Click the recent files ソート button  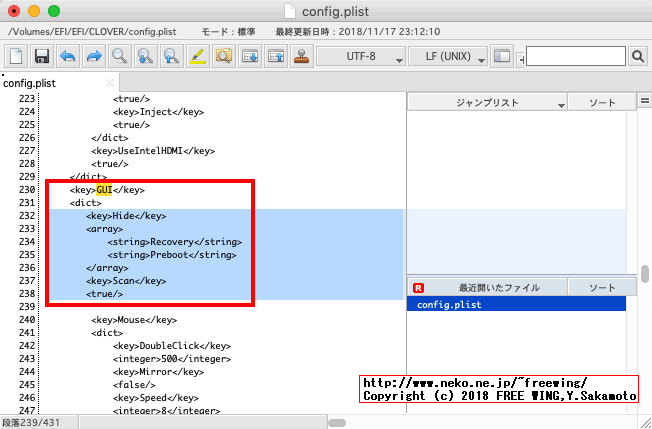602,288
